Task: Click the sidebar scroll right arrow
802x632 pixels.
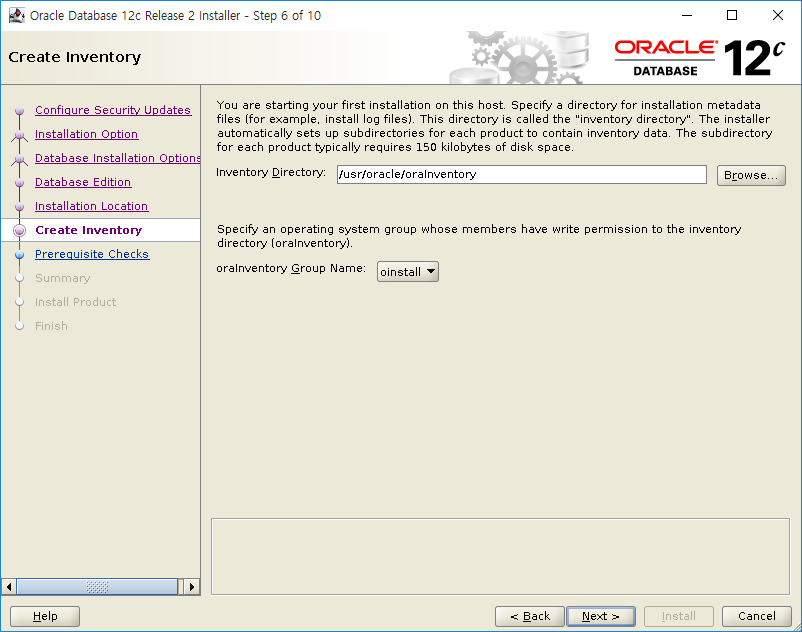Action: (191, 586)
